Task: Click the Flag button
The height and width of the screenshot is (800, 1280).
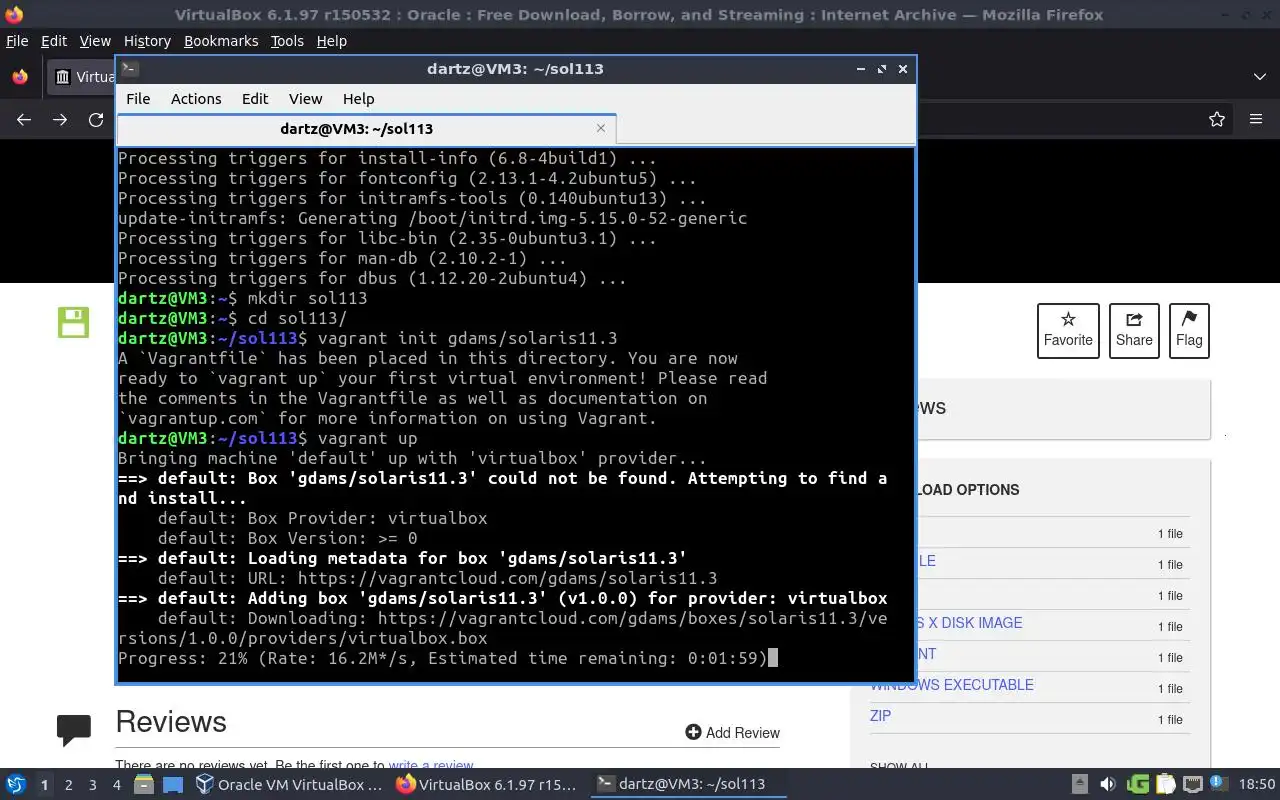Action: (1189, 330)
